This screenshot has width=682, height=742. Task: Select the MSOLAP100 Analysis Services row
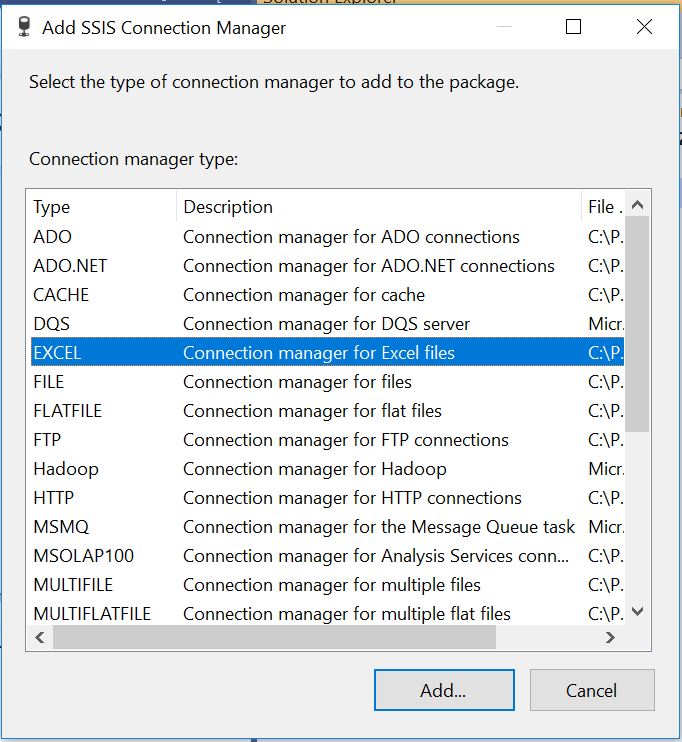point(328,556)
